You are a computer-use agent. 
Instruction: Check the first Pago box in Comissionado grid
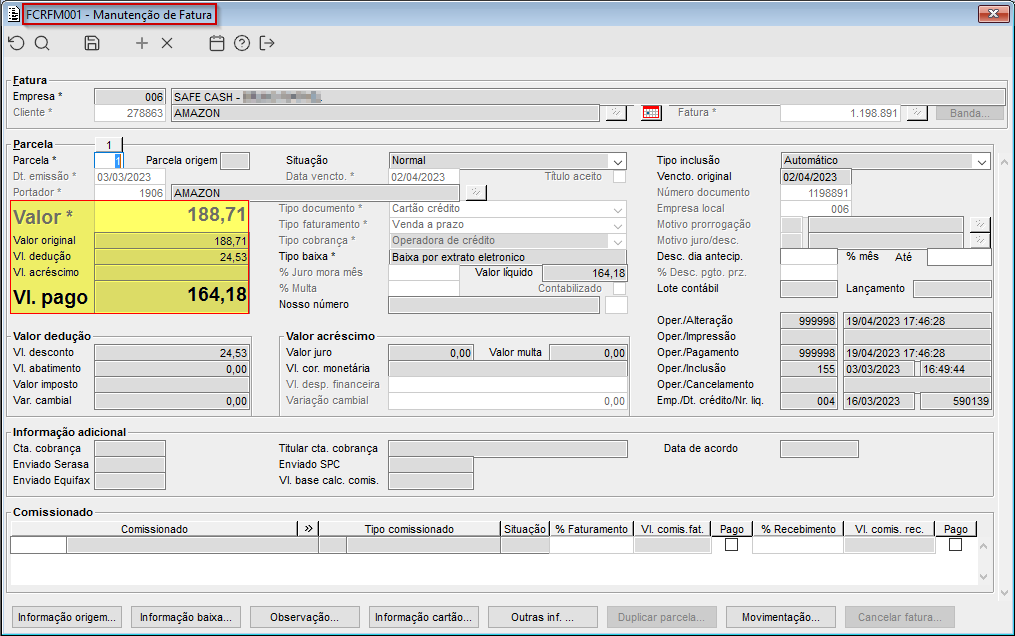pos(732,545)
